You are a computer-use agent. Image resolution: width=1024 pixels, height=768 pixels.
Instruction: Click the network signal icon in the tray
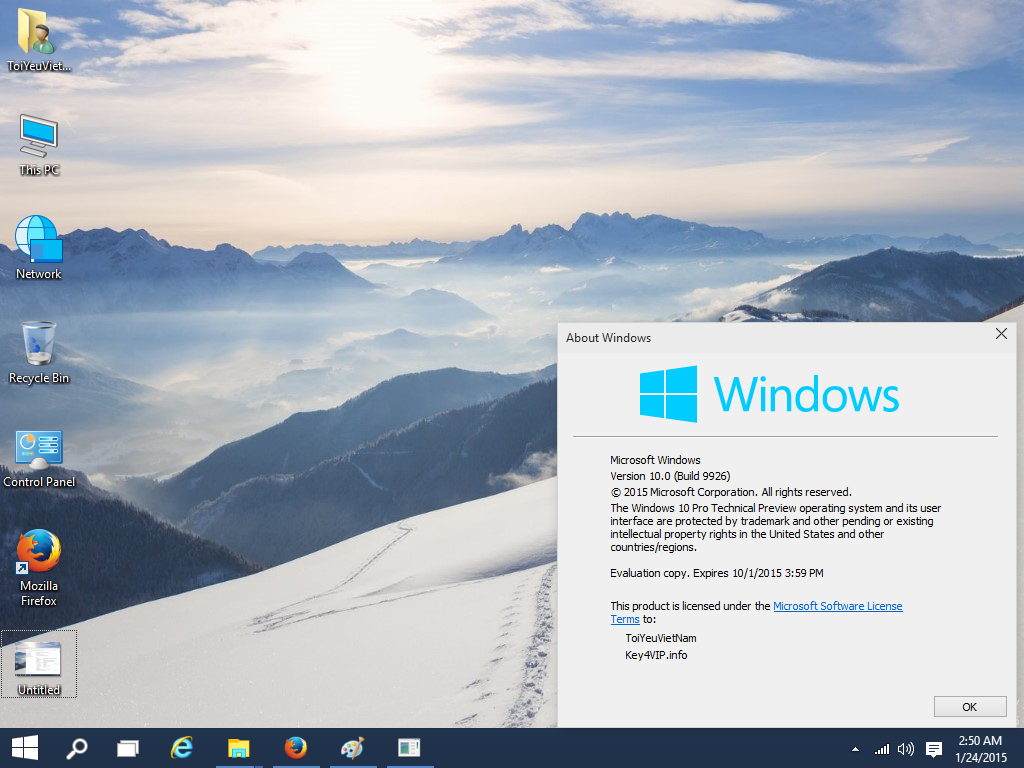pyautogui.click(x=881, y=748)
